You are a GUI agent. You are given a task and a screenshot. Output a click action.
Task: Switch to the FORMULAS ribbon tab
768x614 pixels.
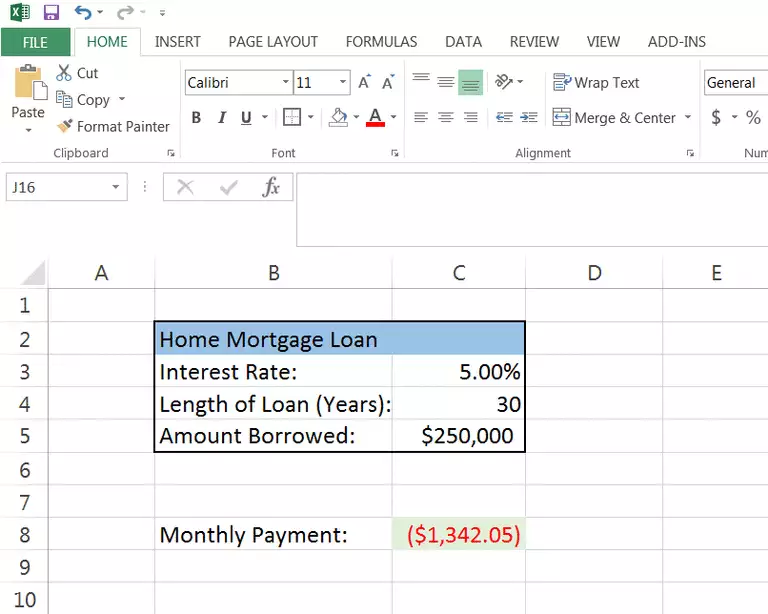(381, 42)
